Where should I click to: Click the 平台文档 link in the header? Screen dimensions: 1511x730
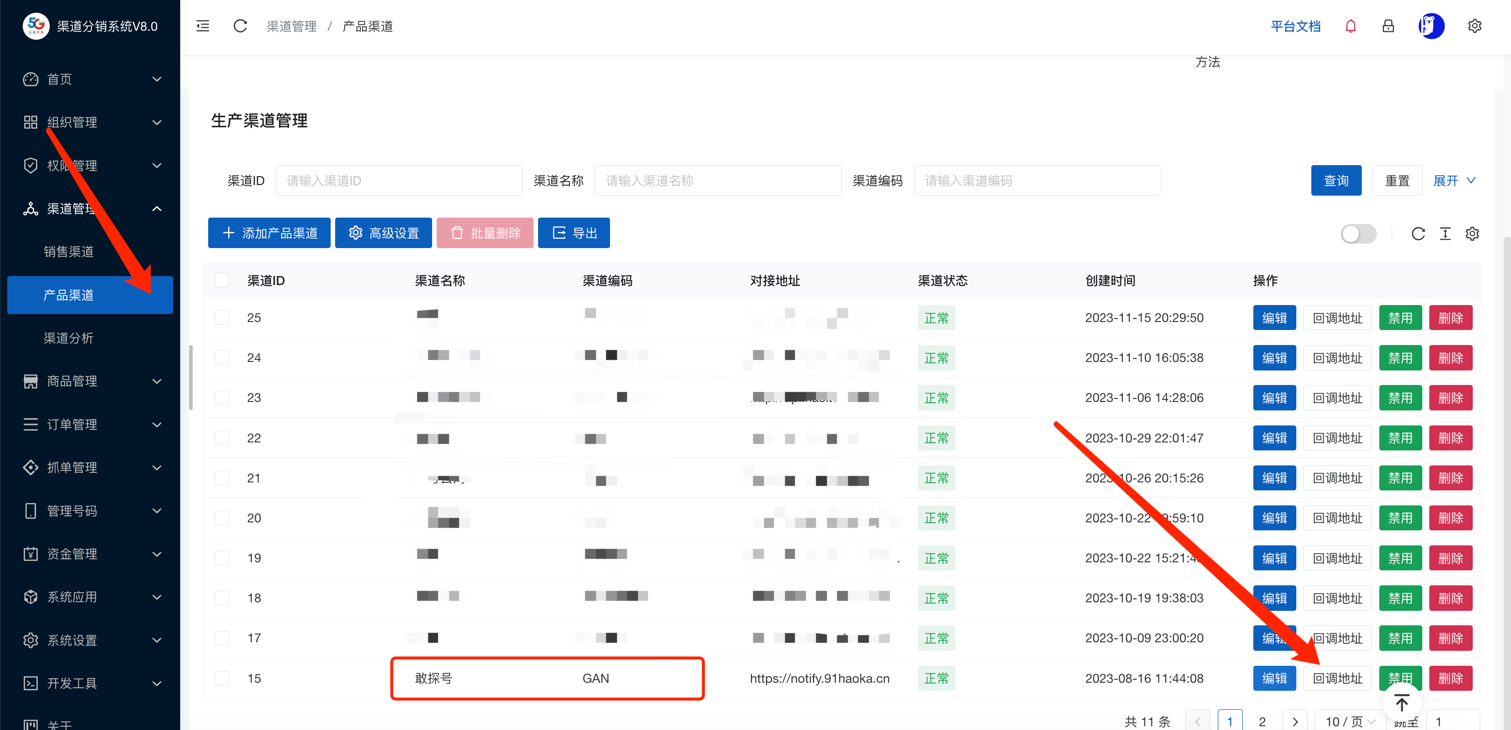pos(1295,26)
